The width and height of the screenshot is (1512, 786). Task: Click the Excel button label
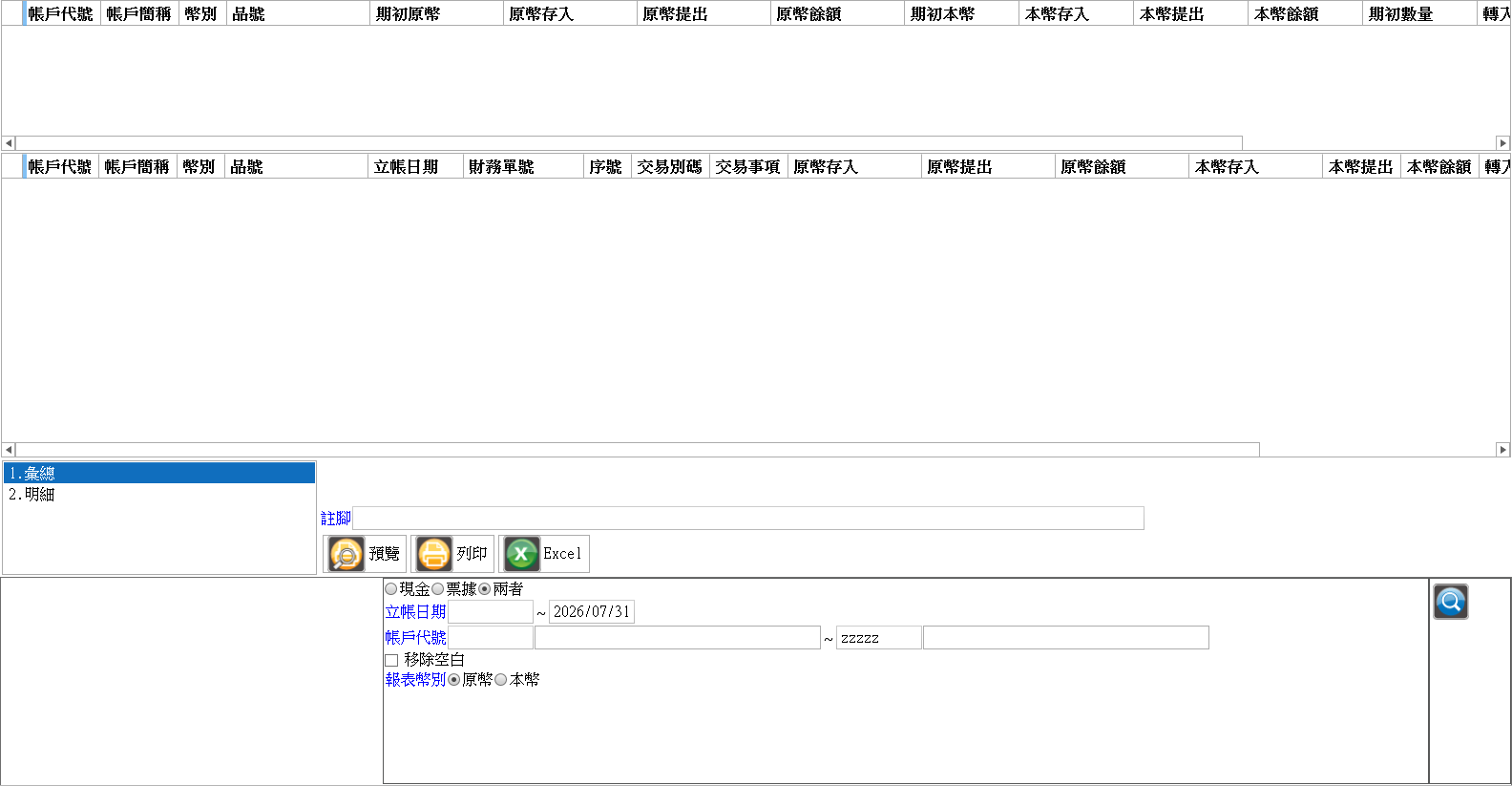pos(562,554)
